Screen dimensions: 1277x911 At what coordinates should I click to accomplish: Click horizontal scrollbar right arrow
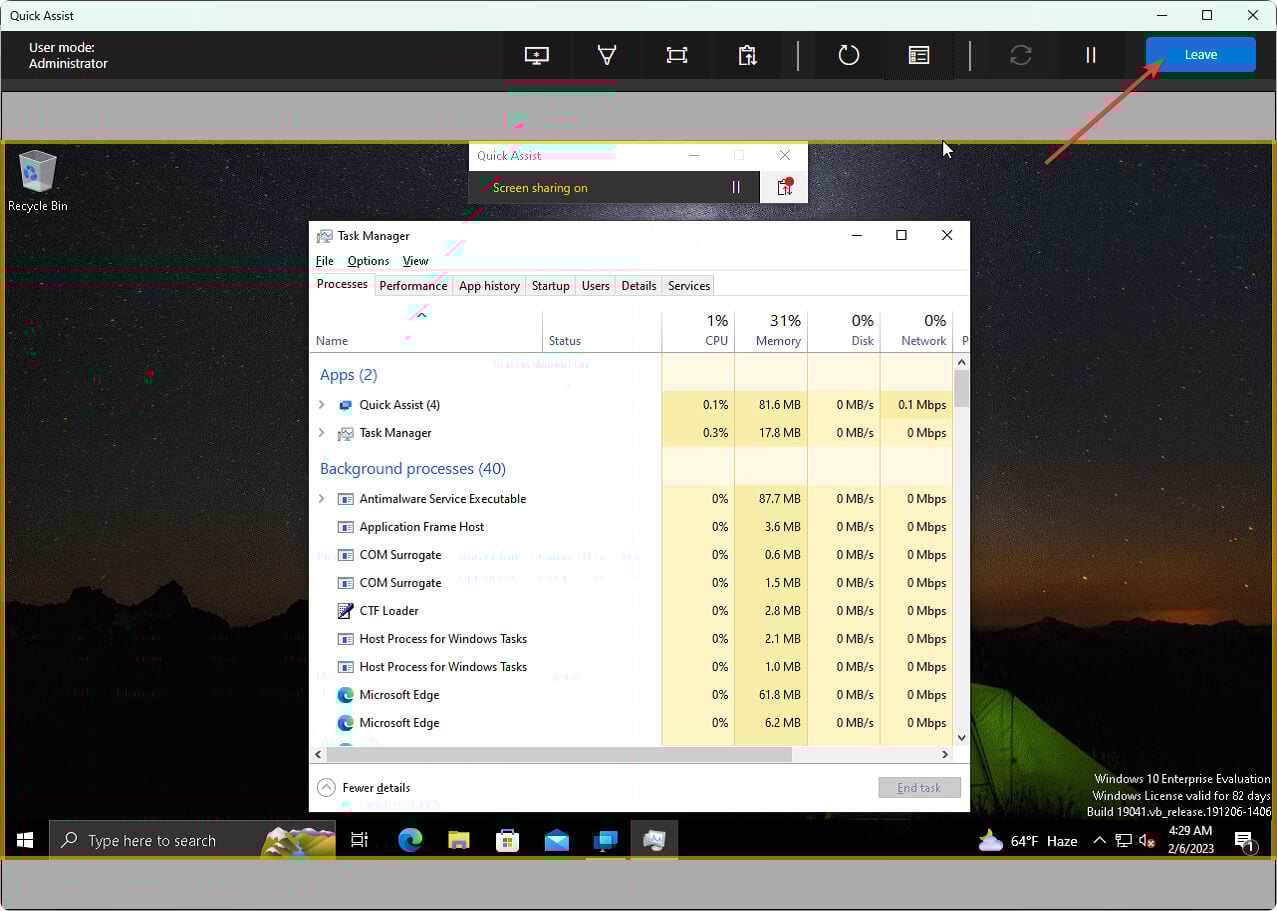(x=945, y=755)
